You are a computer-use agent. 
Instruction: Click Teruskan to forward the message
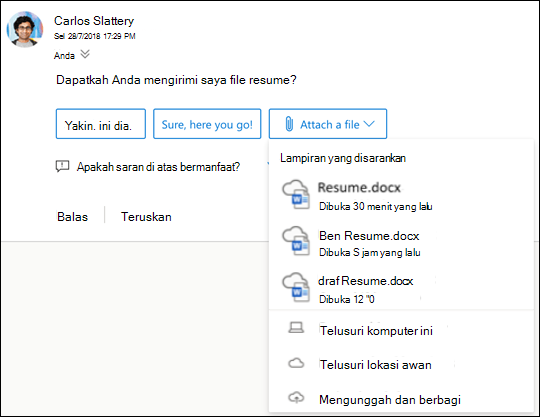[146, 217]
